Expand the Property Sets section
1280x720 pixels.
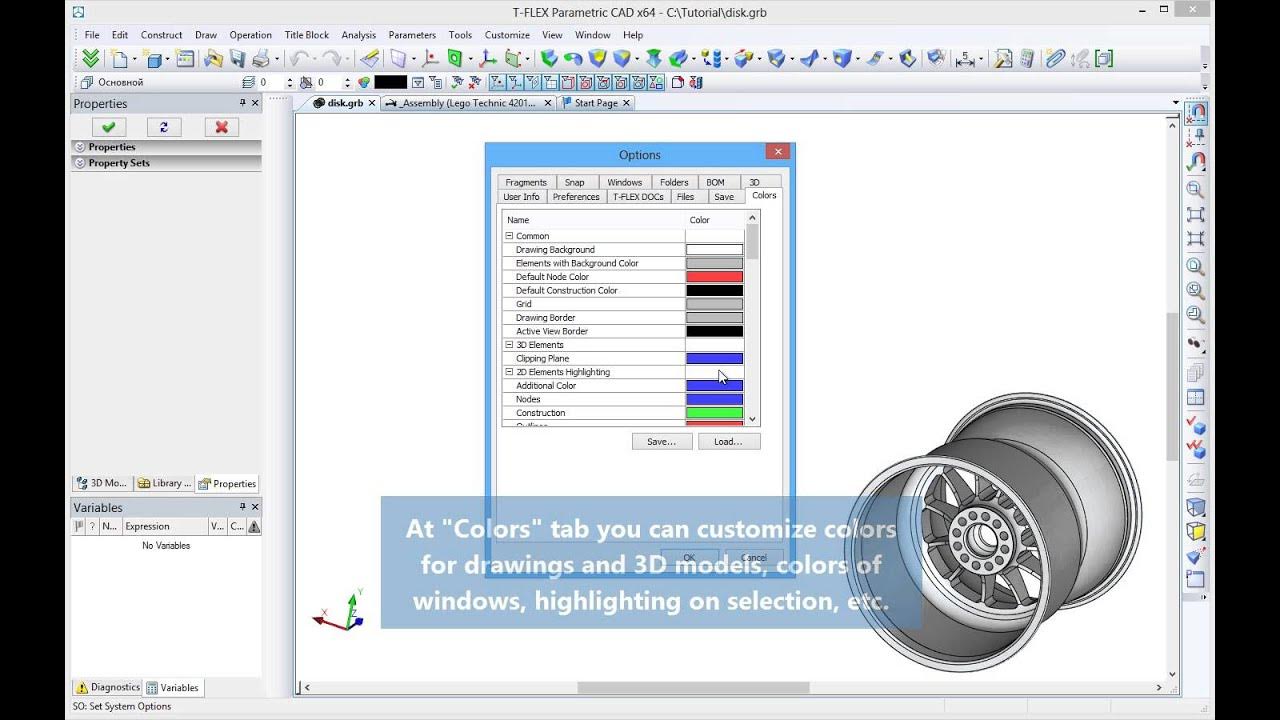(x=166, y=163)
